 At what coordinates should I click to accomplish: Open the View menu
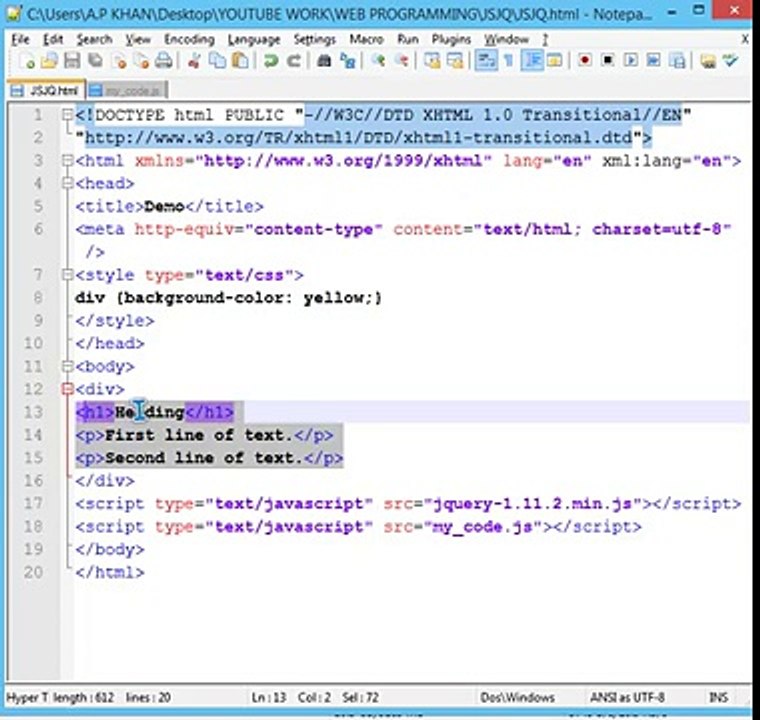[138, 39]
